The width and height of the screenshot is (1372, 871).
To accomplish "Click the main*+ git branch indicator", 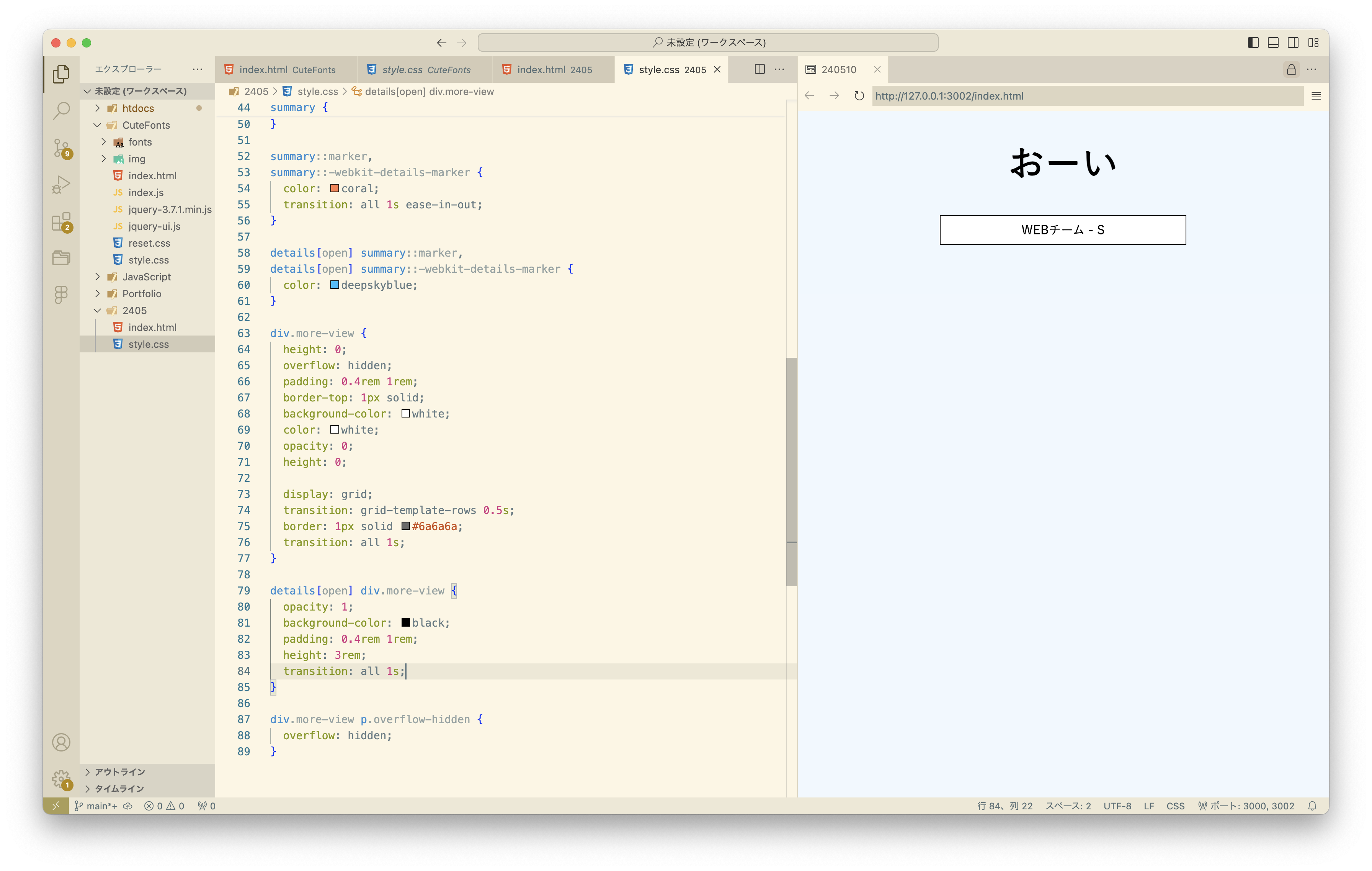I will click(96, 806).
